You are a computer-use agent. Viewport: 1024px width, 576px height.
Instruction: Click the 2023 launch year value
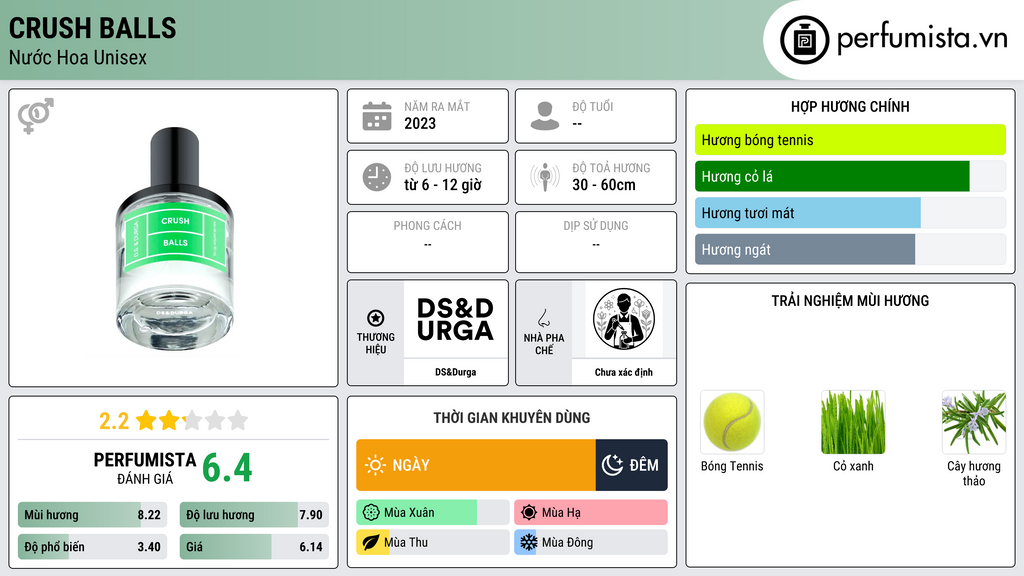coord(420,123)
